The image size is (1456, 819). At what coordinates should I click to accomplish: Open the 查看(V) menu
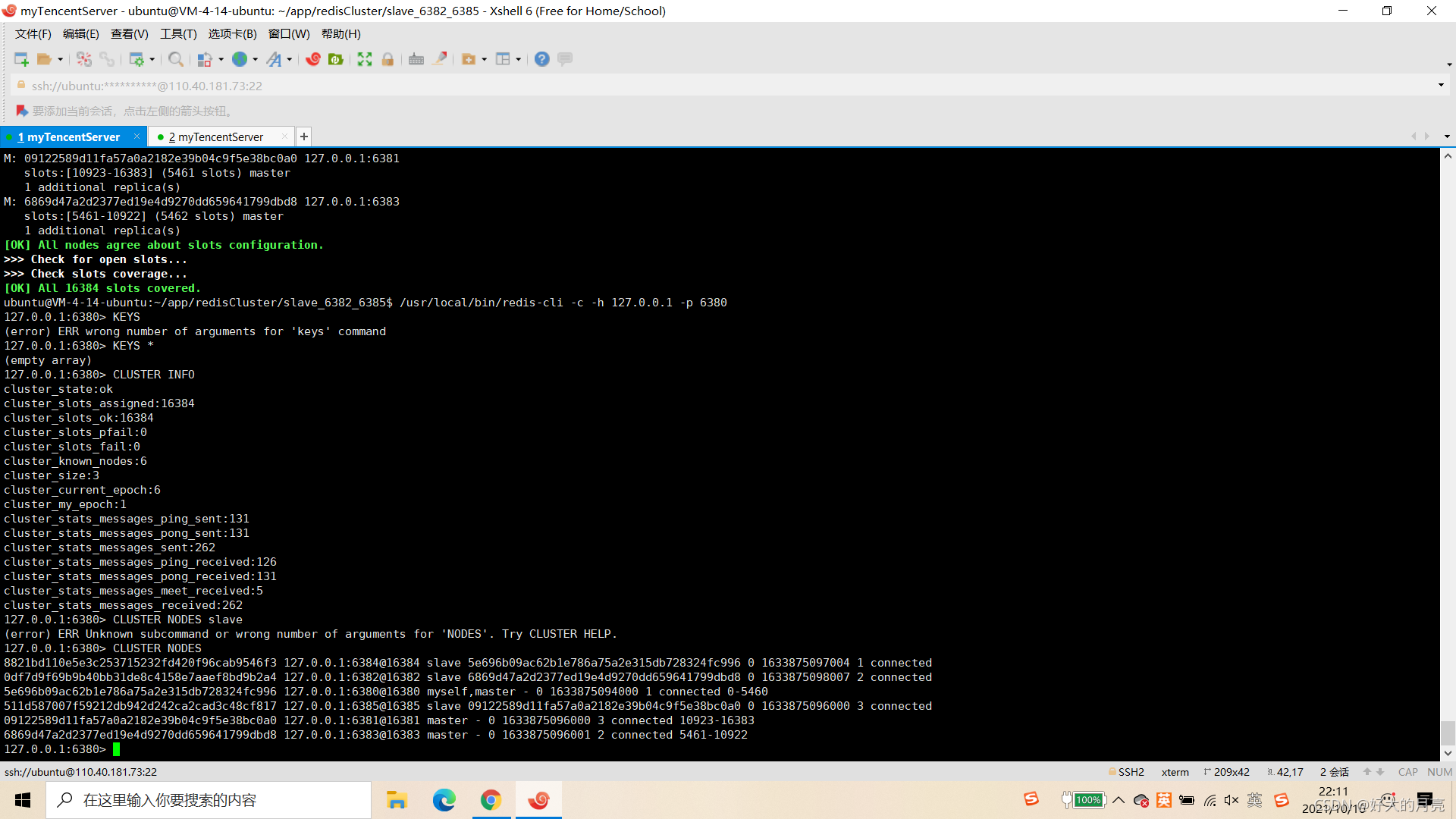pos(130,34)
